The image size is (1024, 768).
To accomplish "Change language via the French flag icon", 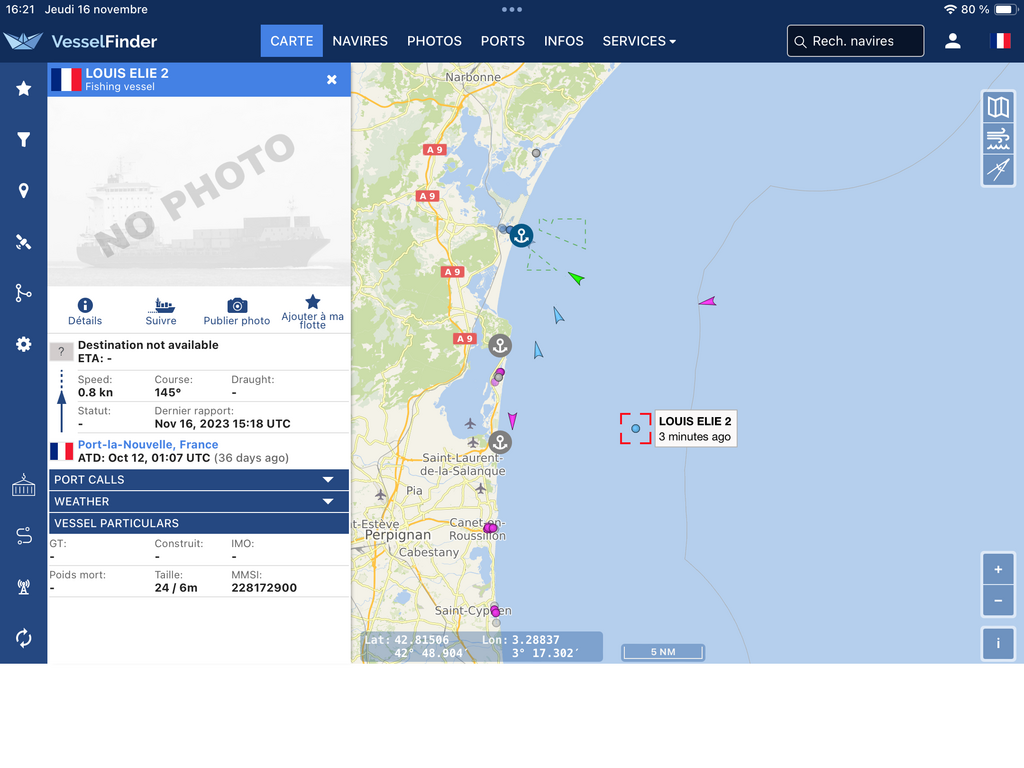I will point(1000,41).
